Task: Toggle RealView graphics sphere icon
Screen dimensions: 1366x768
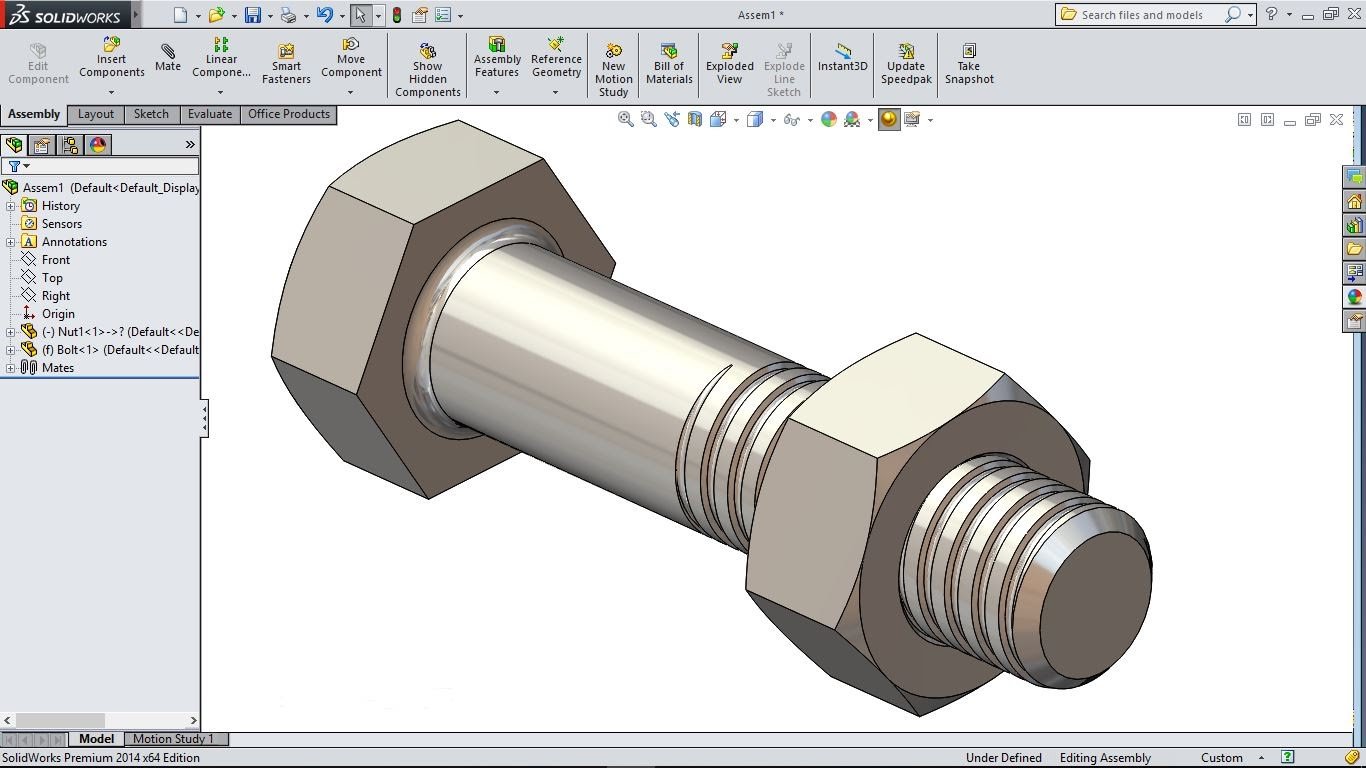Action: click(888, 119)
